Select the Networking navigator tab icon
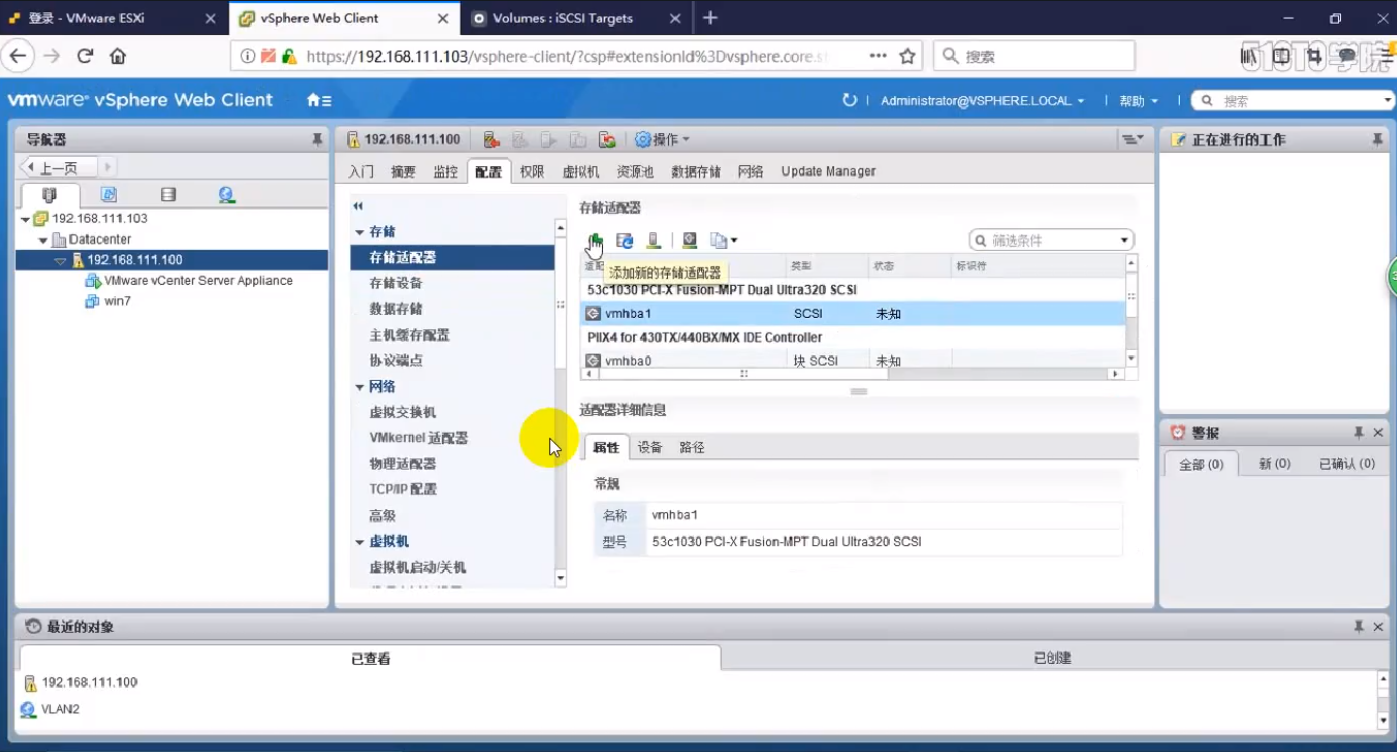 point(227,195)
